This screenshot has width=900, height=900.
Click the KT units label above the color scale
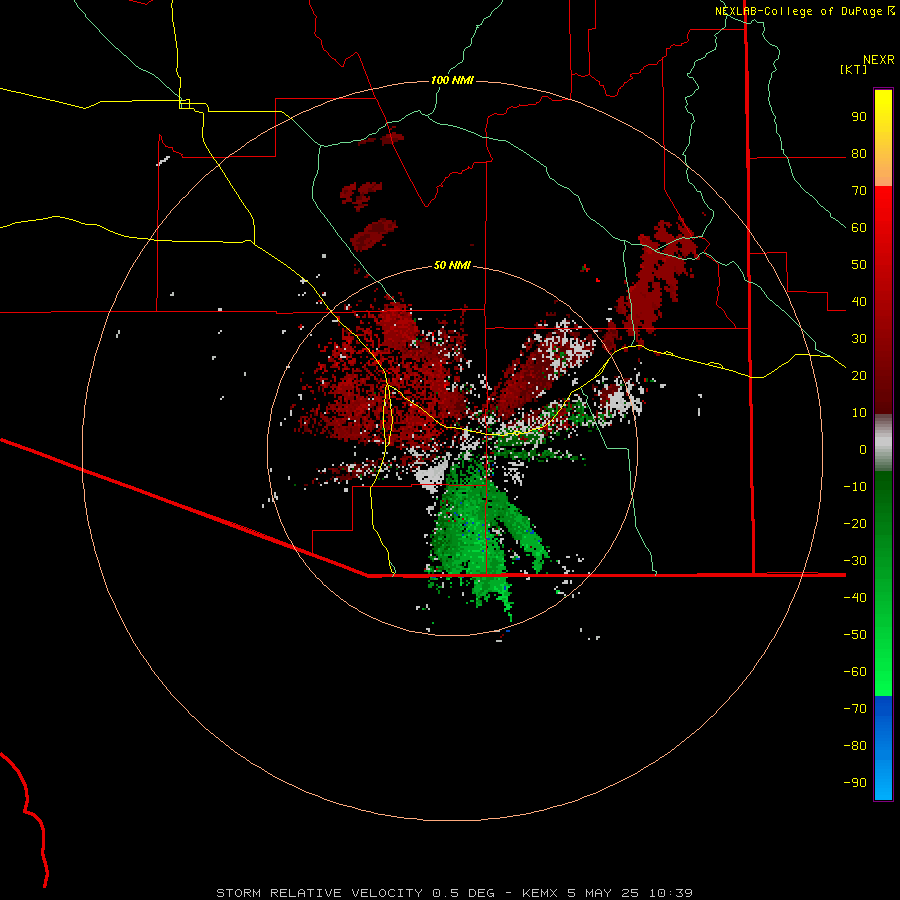click(x=854, y=69)
